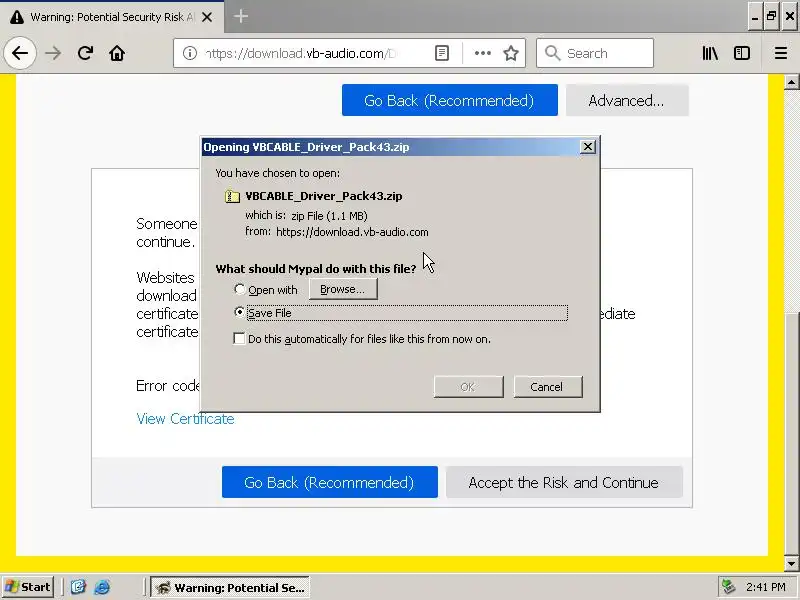Click the https://download.vb-audio.com source text
Viewport: 800px width, 600px height.
(x=352, y=232)
